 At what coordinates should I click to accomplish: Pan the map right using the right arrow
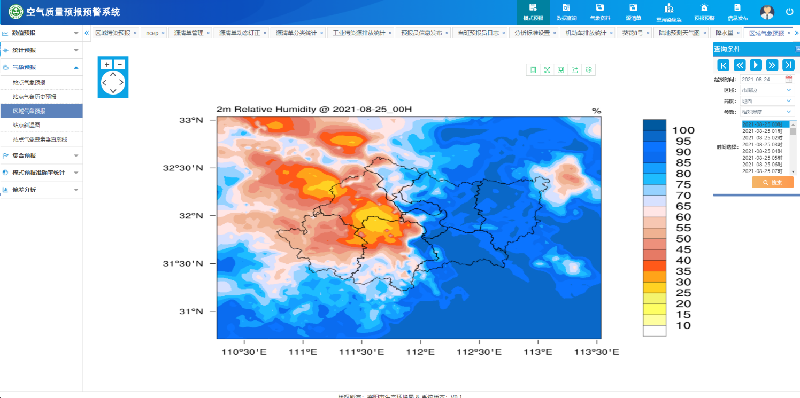[x=121, y=82]
